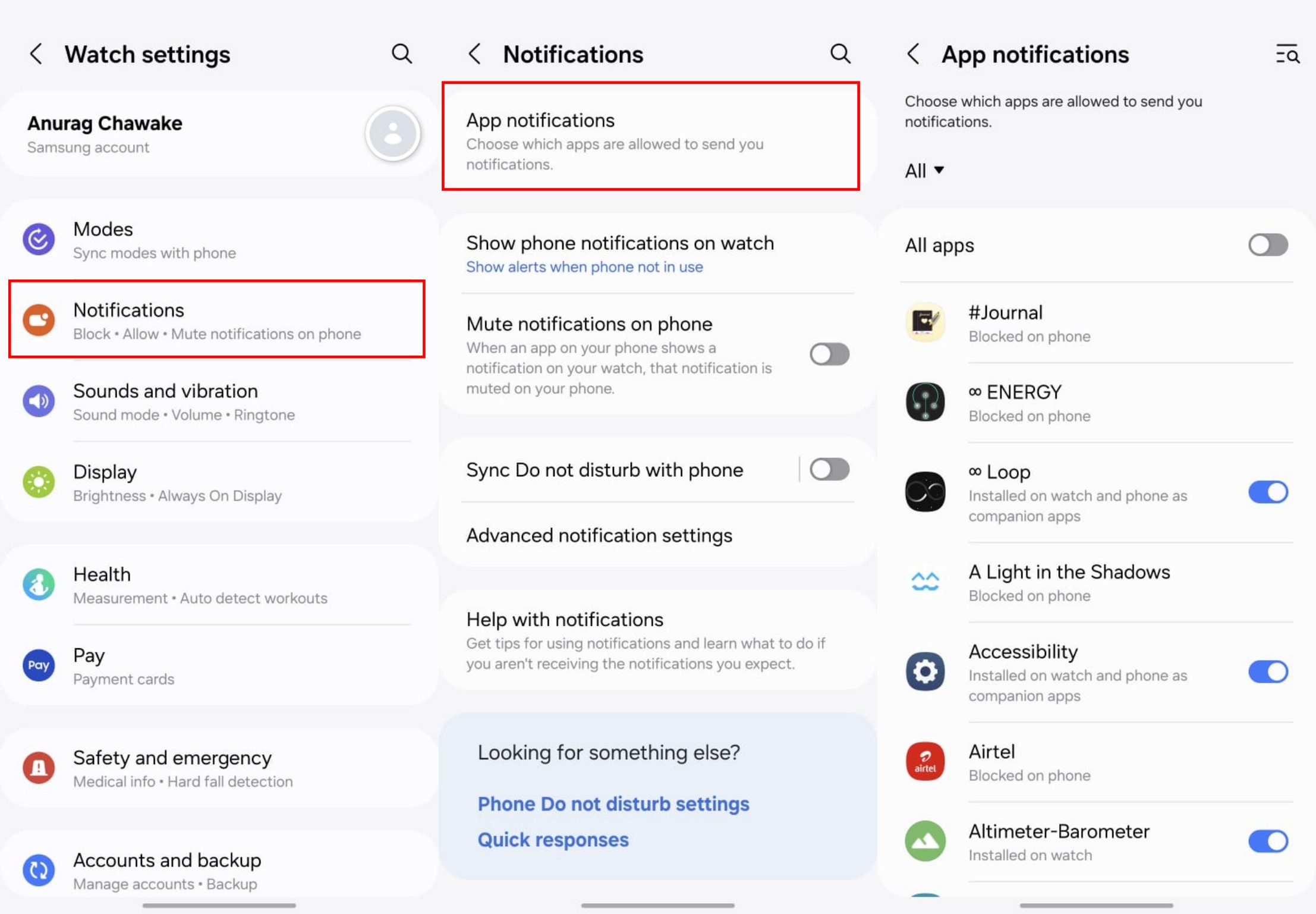
Task: Select the Sounds and vibration speaker icon
Action: (x=38, y=401)
